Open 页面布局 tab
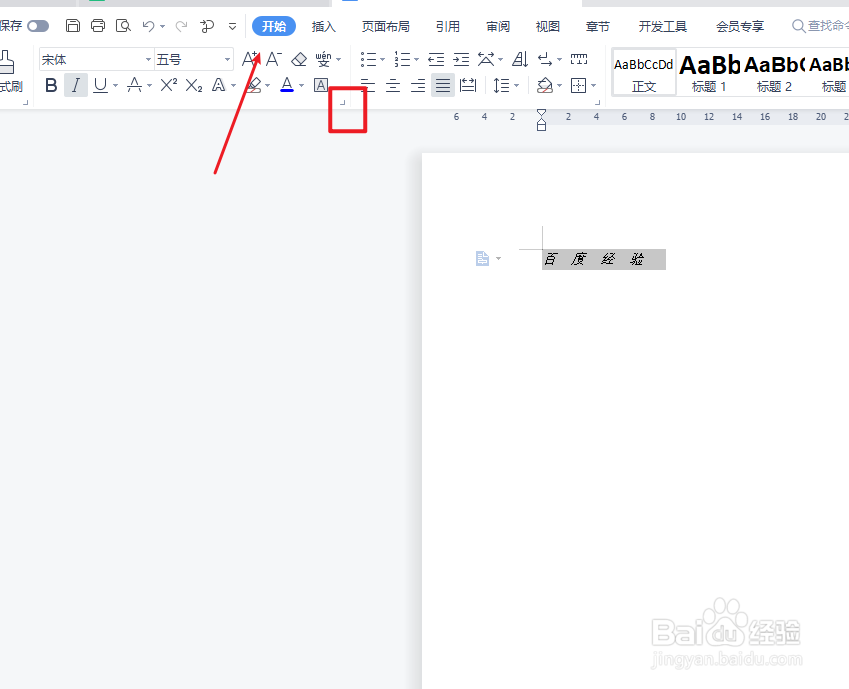 [386, 26]
